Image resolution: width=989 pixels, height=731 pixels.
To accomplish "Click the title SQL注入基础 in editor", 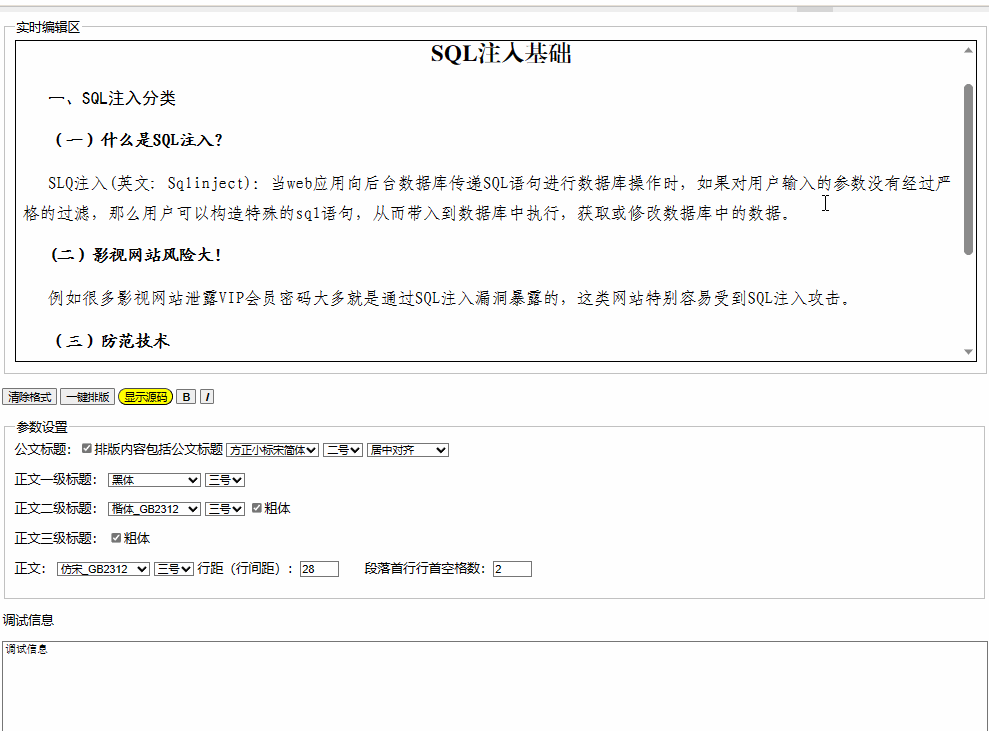I will 501,54.
